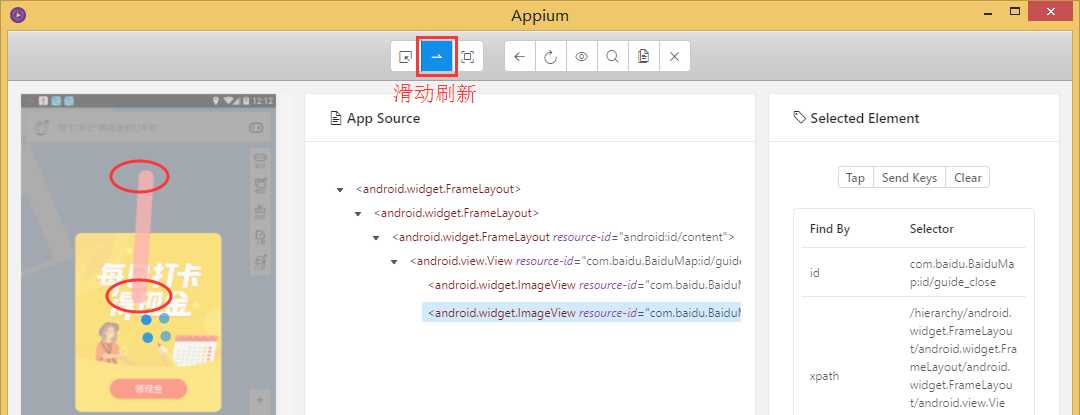
Task: Toggle recording with the eye icon
Action: point(581,56)
